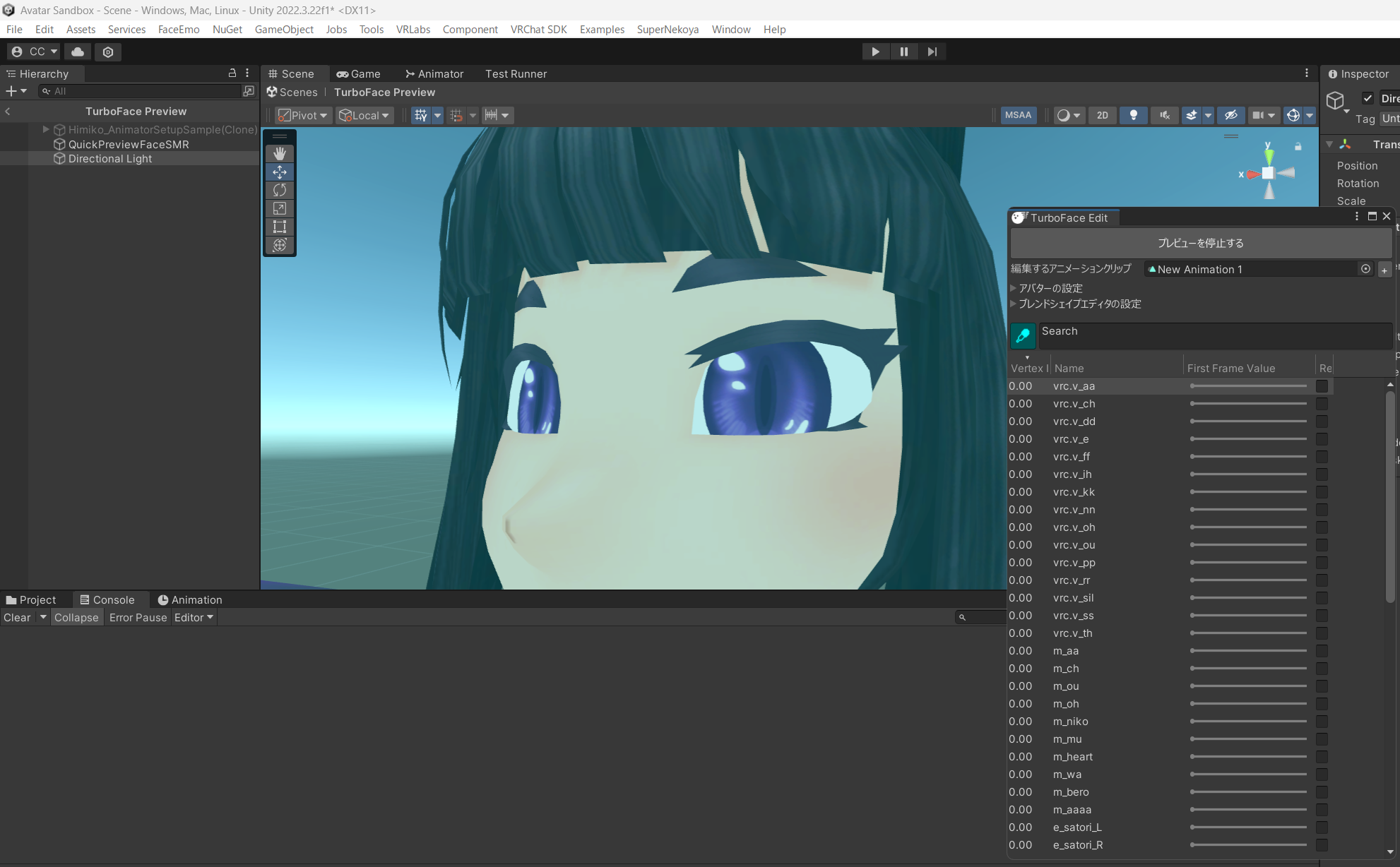The image size is (1400, 867).
Task: Open the GameObject menu
Action: tap(284, 29)
